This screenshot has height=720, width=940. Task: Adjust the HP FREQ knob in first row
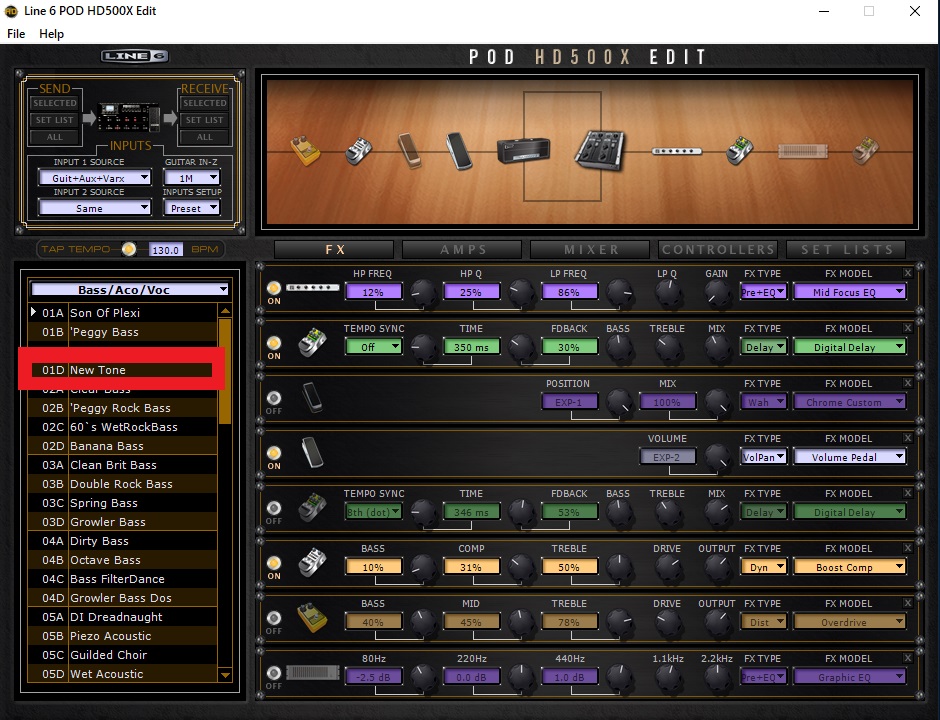(424, 293)
